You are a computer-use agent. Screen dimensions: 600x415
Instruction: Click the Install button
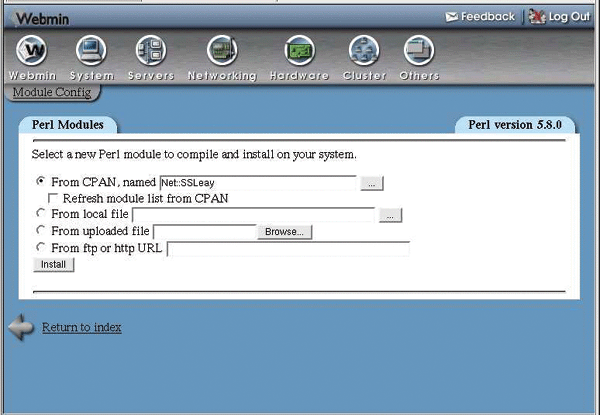pos(53,265)
